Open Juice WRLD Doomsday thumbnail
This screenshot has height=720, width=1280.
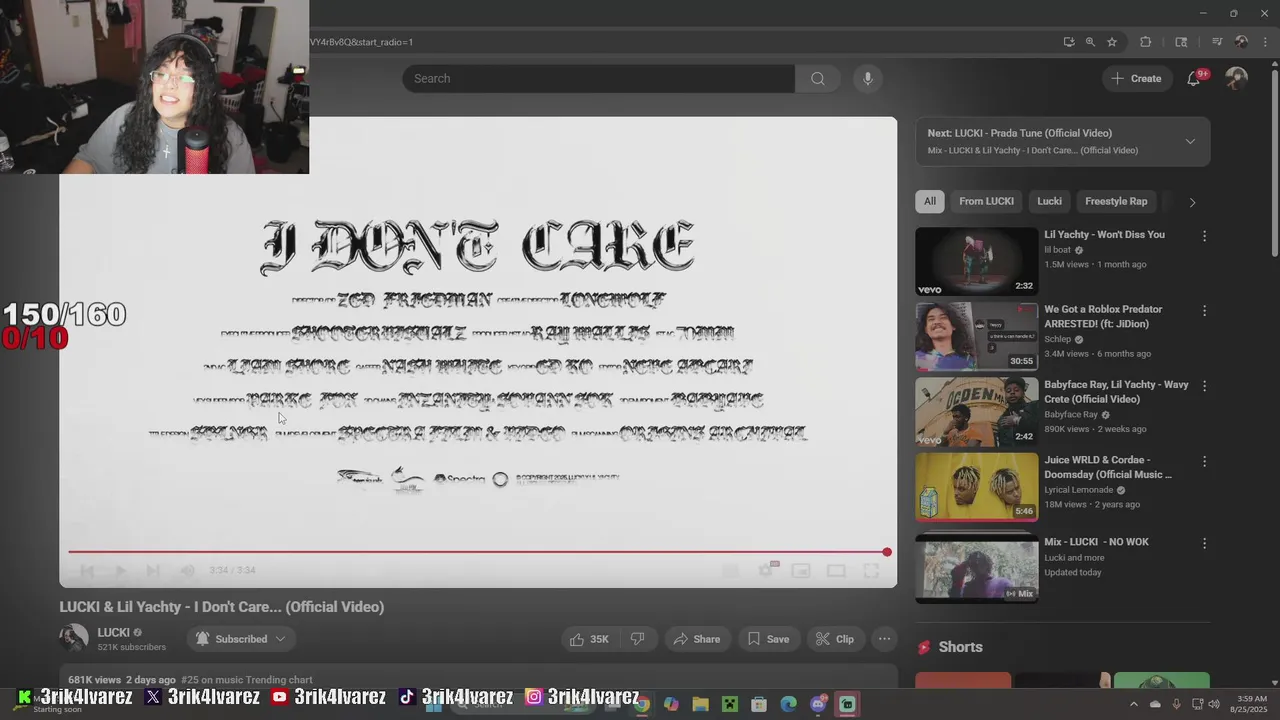(976, 486)
